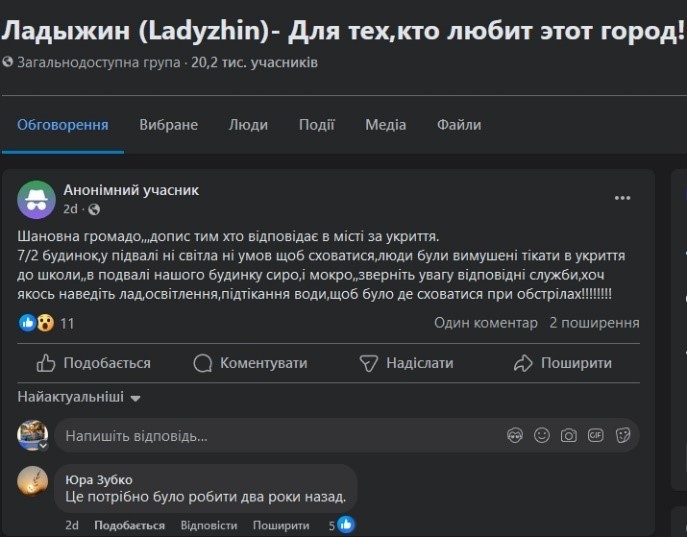Open the emoji picker in comment box
The width and height of the screenshot is (687, 537).
point(542,435)
